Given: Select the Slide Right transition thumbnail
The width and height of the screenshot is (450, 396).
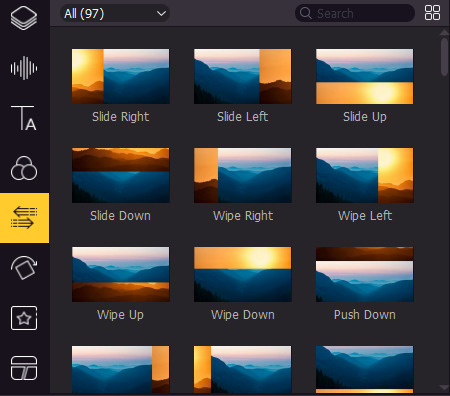Looking at the screenshot, I should (x=120, y=76).
